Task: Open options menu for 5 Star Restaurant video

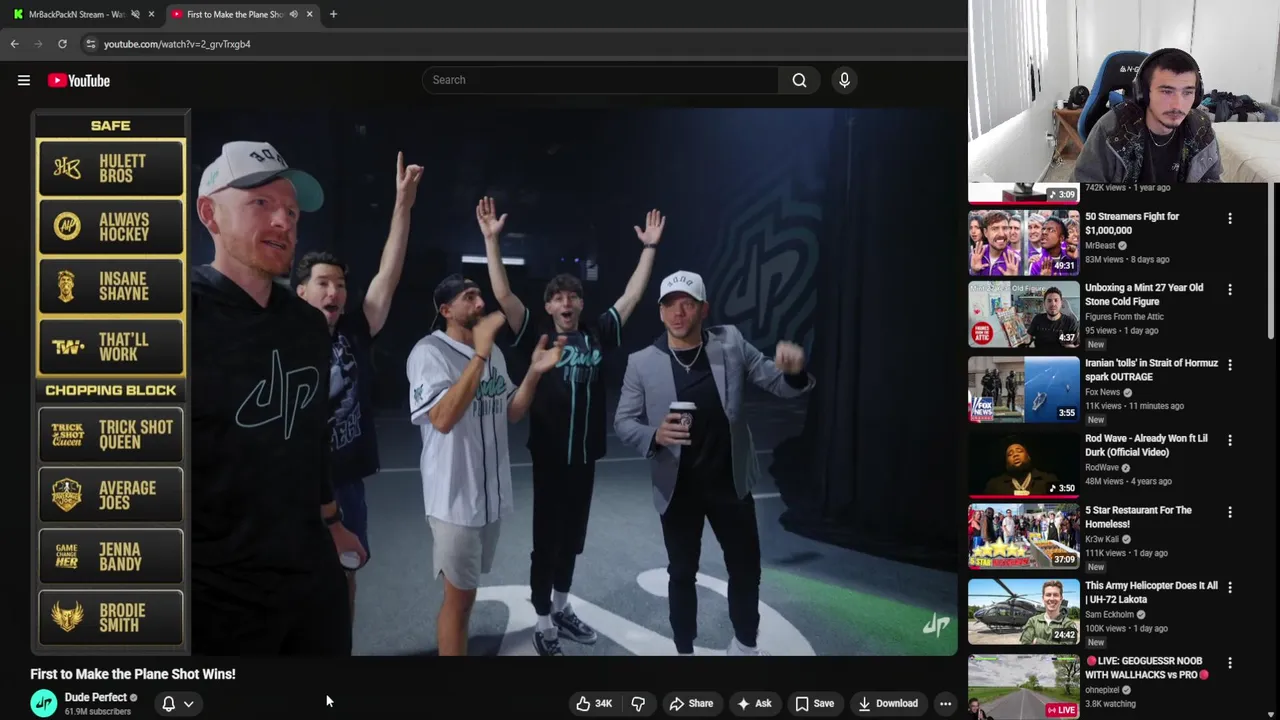Action: (x=1230, y=512)
